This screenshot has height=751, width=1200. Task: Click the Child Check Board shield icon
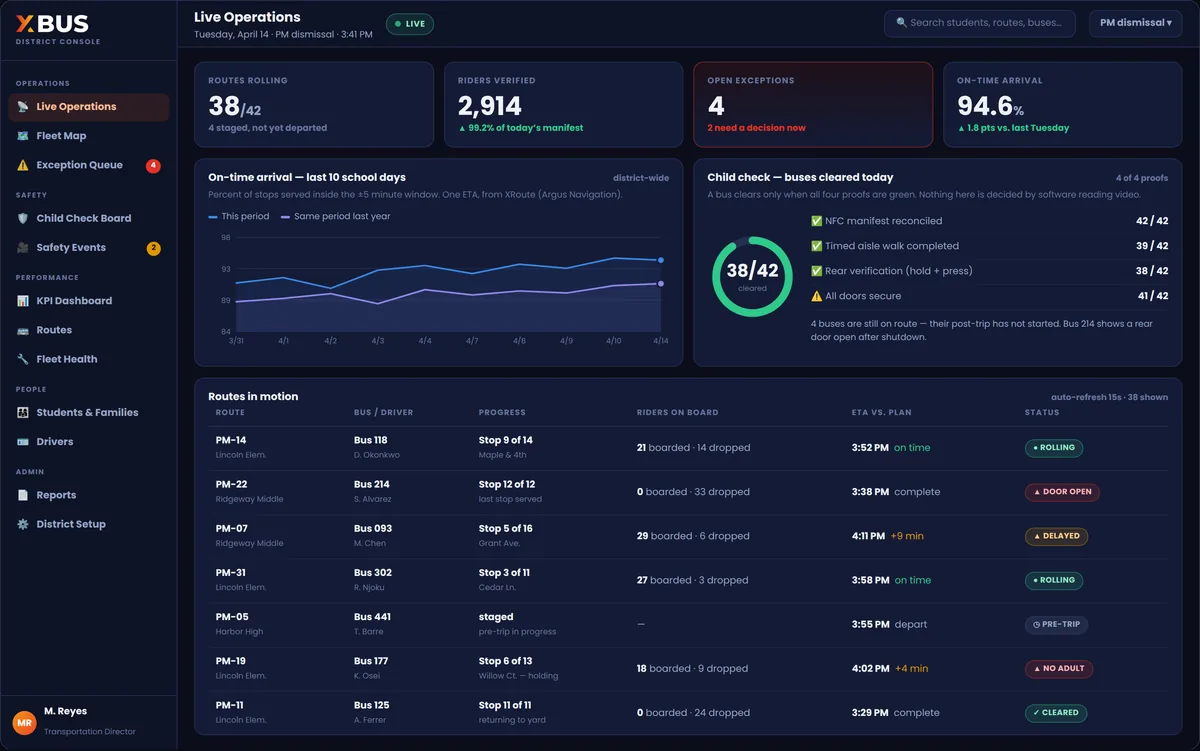point(23,218)
